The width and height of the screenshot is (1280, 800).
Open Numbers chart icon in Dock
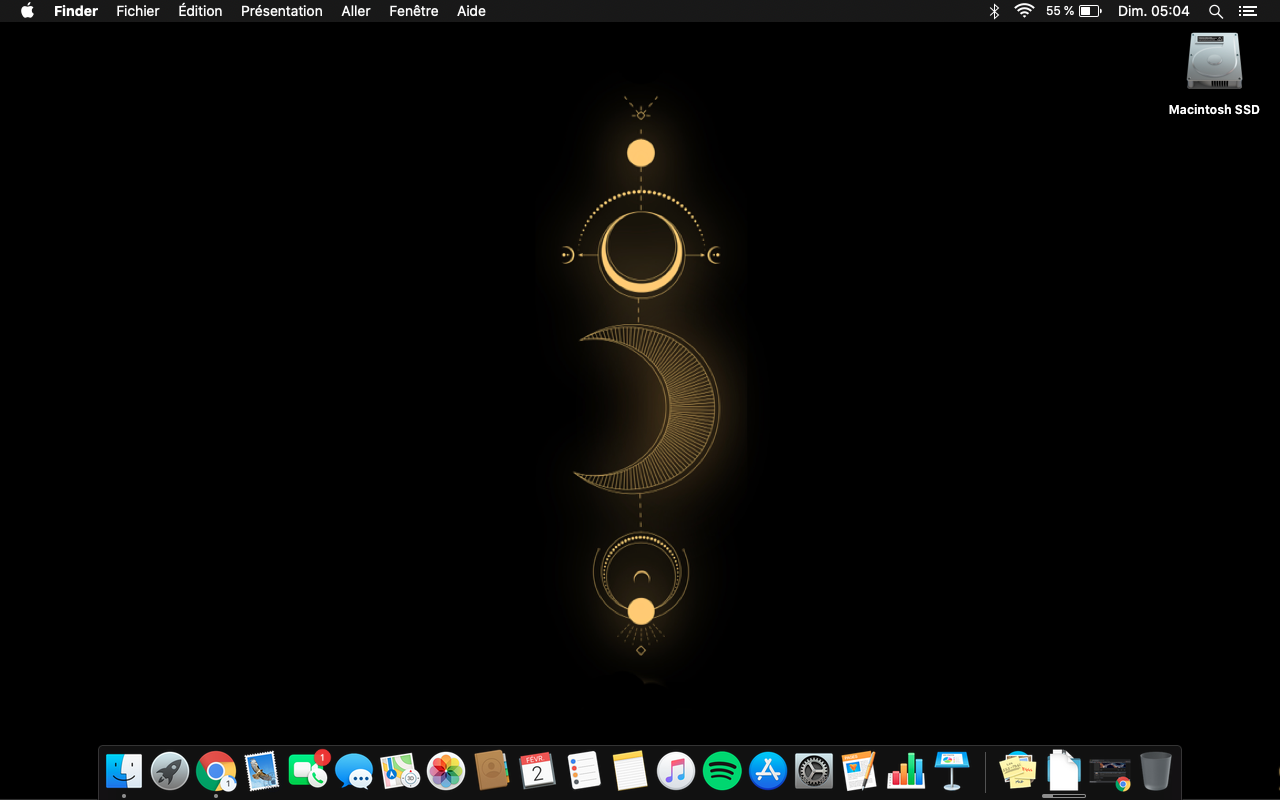[906, 771]
